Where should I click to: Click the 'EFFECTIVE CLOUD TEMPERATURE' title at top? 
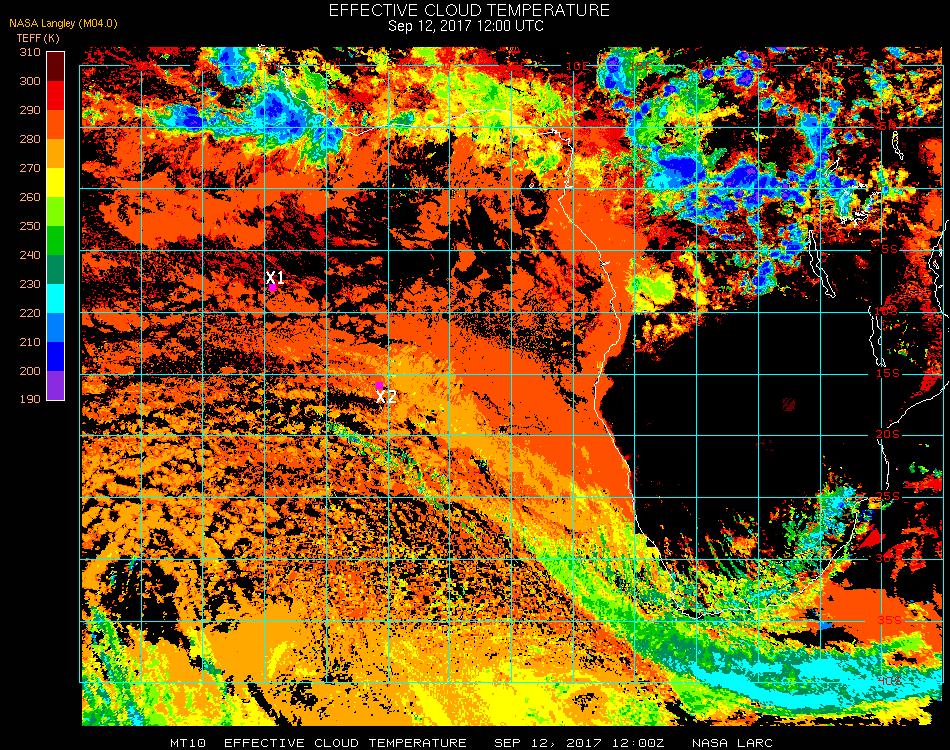pyautogui.click(x=469, y=10)
